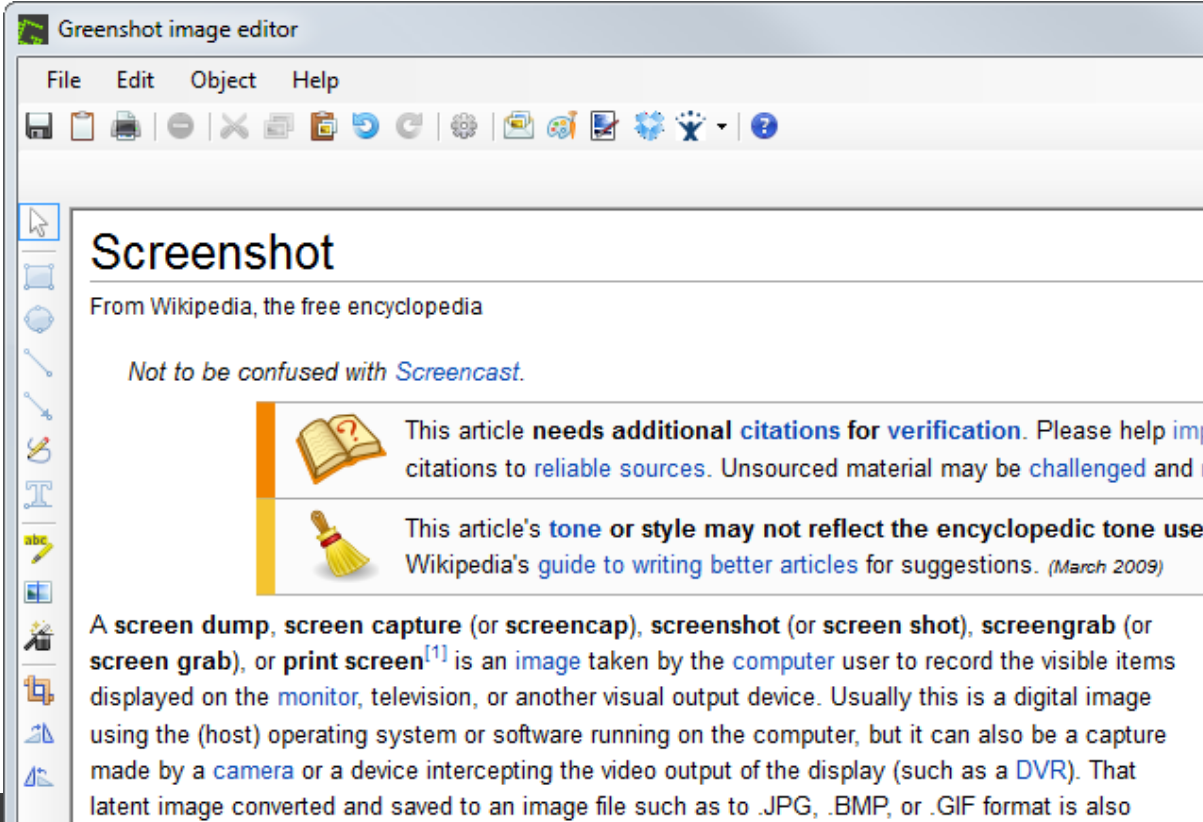Follow the Screencast link

457,371
